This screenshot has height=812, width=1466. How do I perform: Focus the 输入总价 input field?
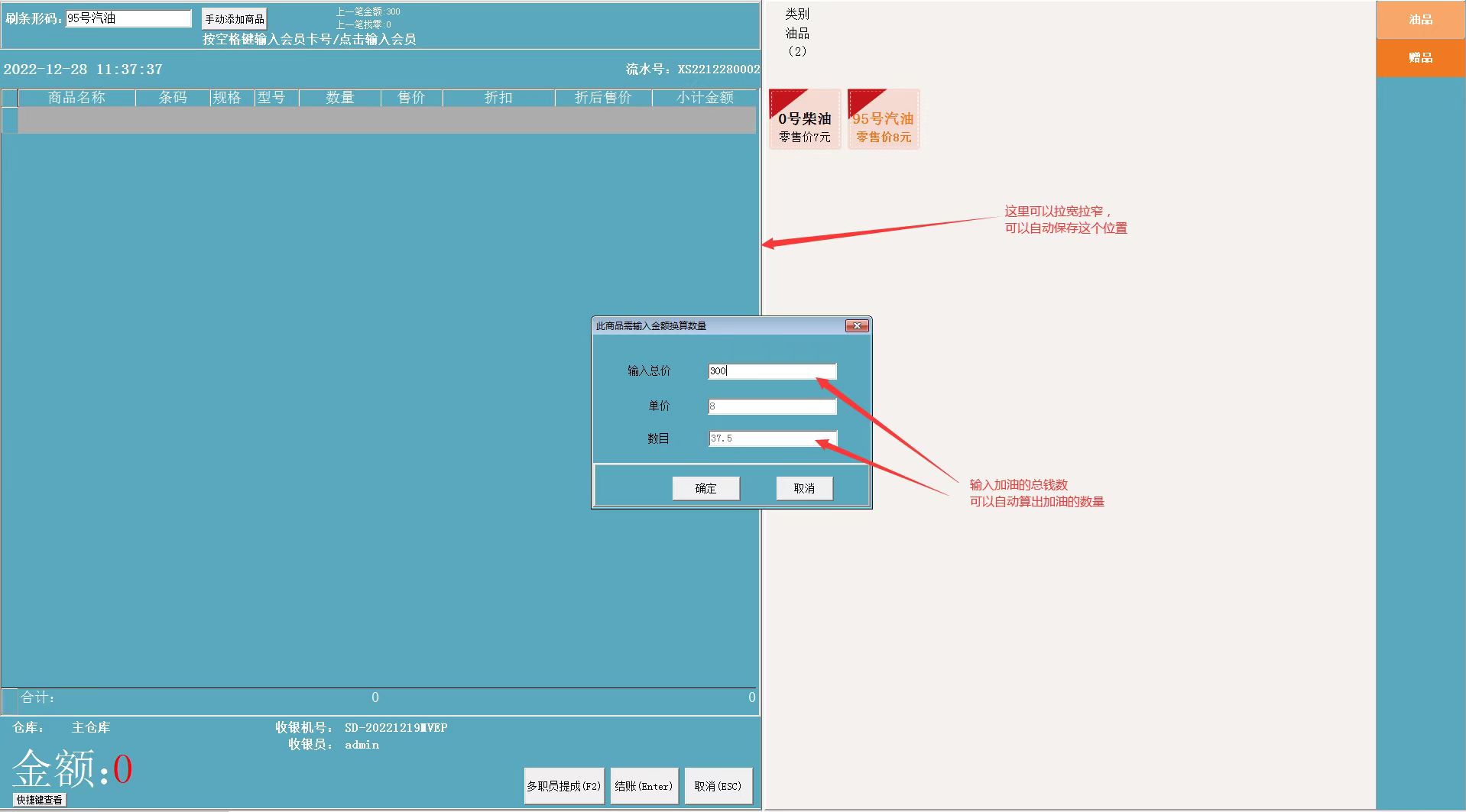[x=772, y=371]
